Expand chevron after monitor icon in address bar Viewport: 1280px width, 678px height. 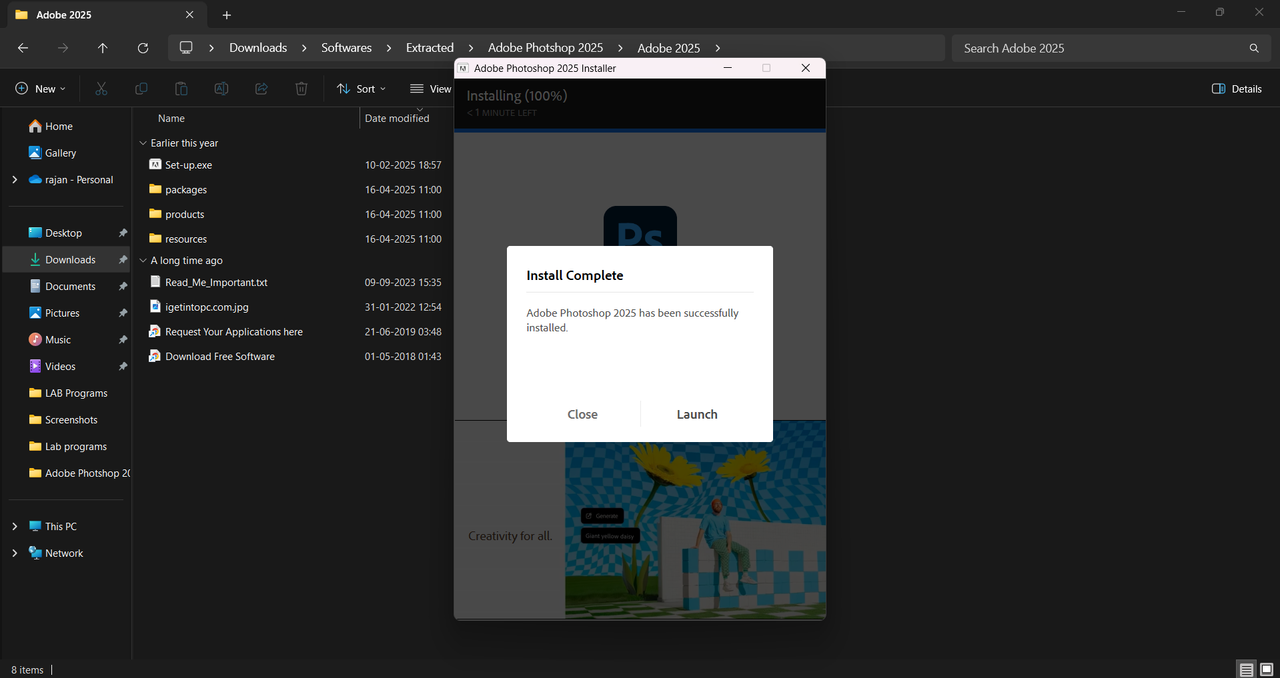pyautogui.click(x=211, y=48)
